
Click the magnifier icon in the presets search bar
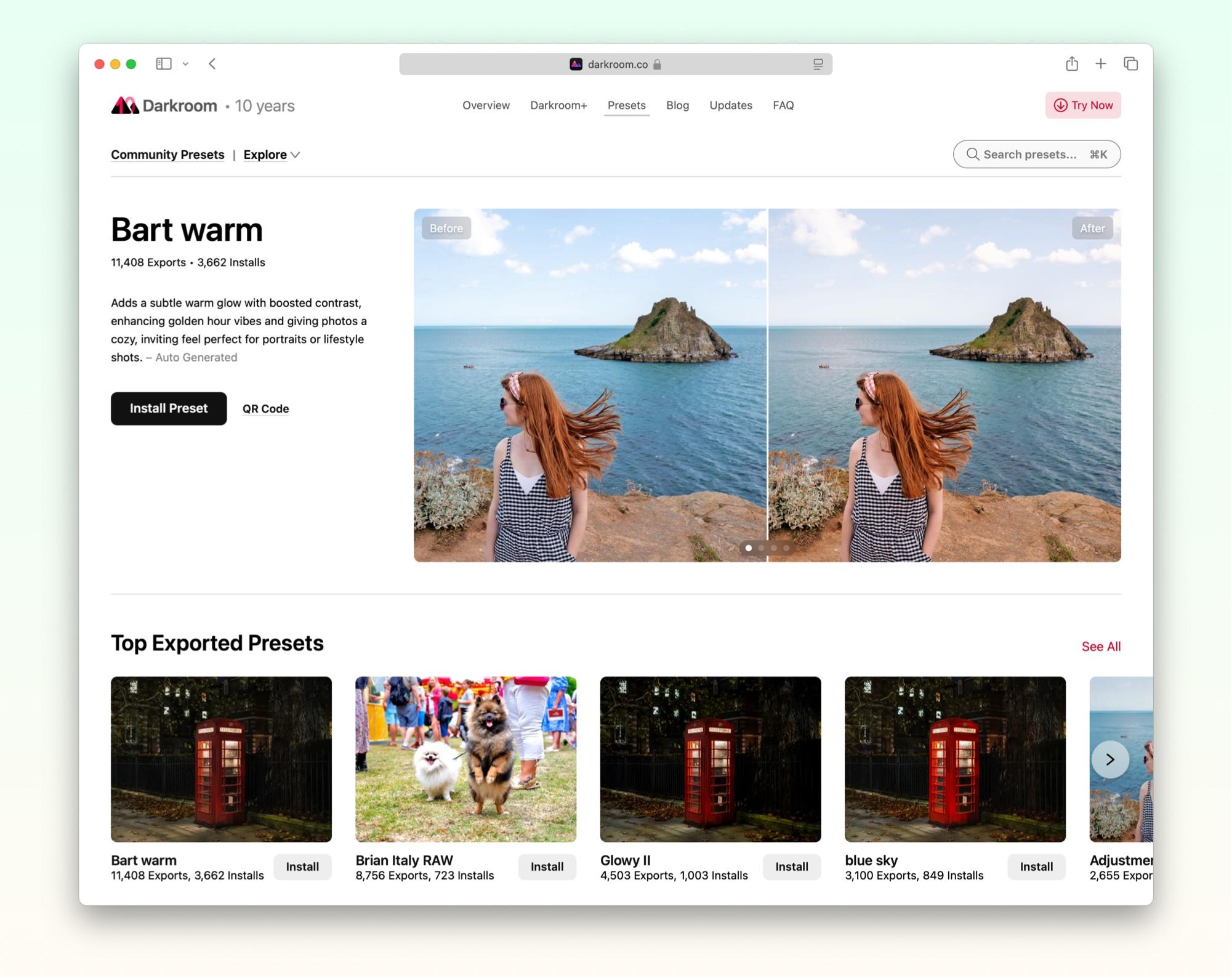(973, 154)
